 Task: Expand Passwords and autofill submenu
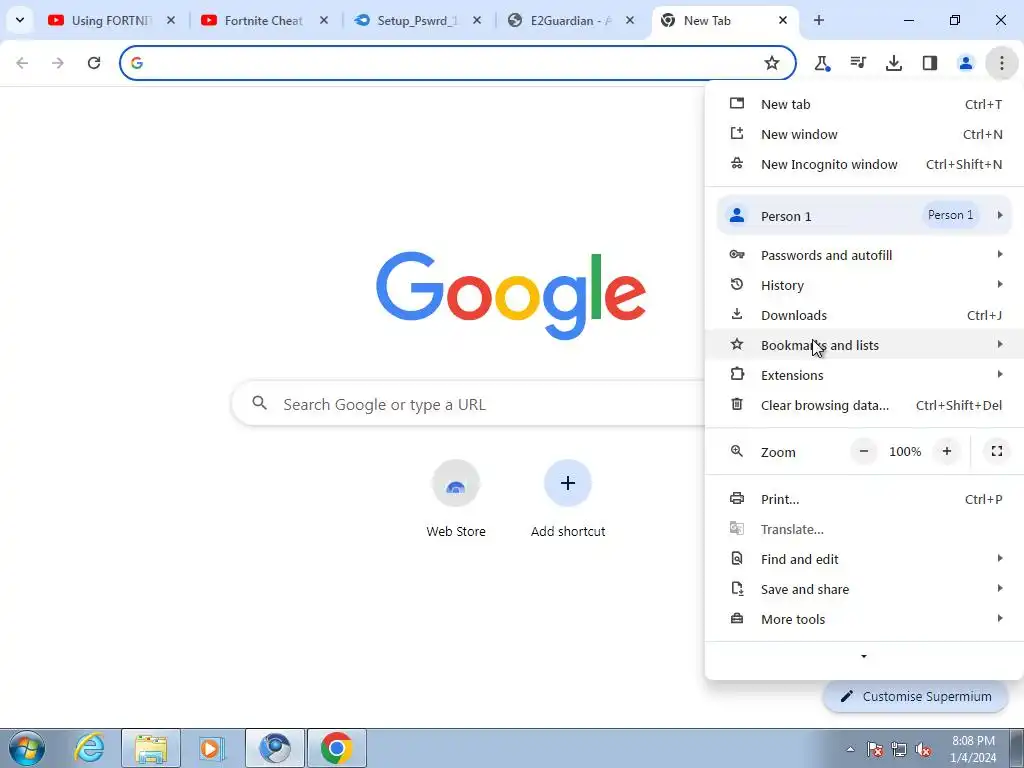click(864, 255)
